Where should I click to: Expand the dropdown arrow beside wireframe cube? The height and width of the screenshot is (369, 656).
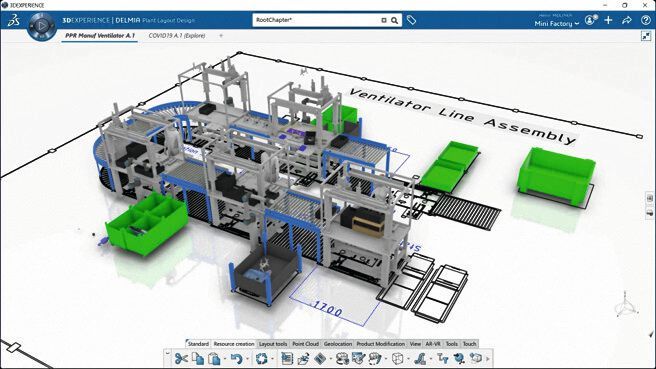[408, 359]
